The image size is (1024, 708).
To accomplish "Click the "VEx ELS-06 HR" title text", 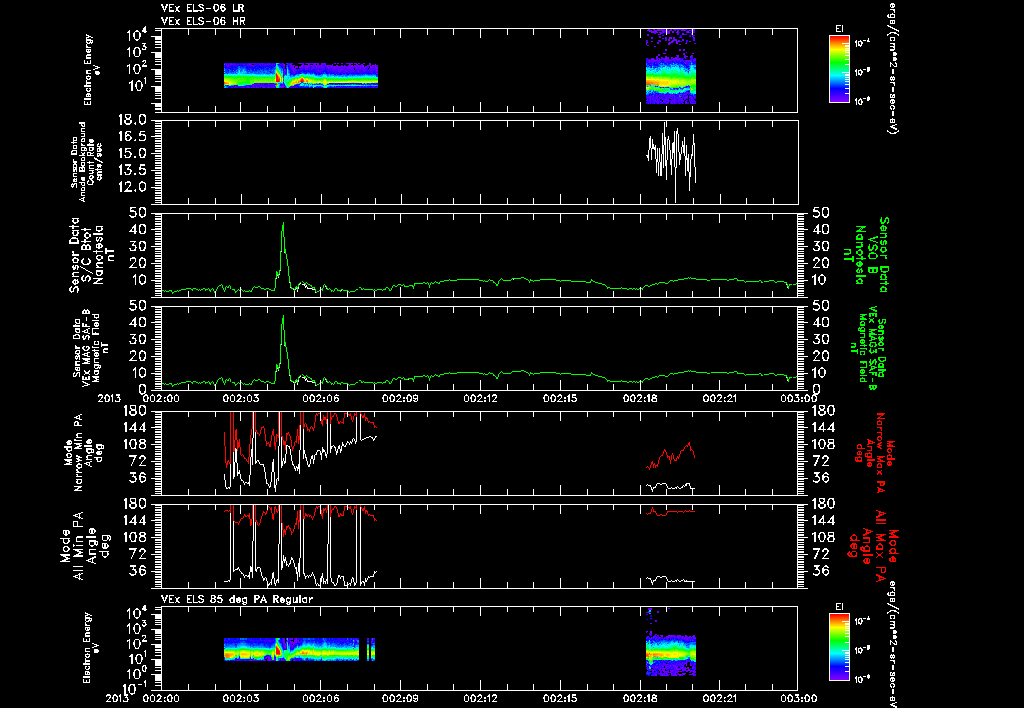I will (203, 22).
